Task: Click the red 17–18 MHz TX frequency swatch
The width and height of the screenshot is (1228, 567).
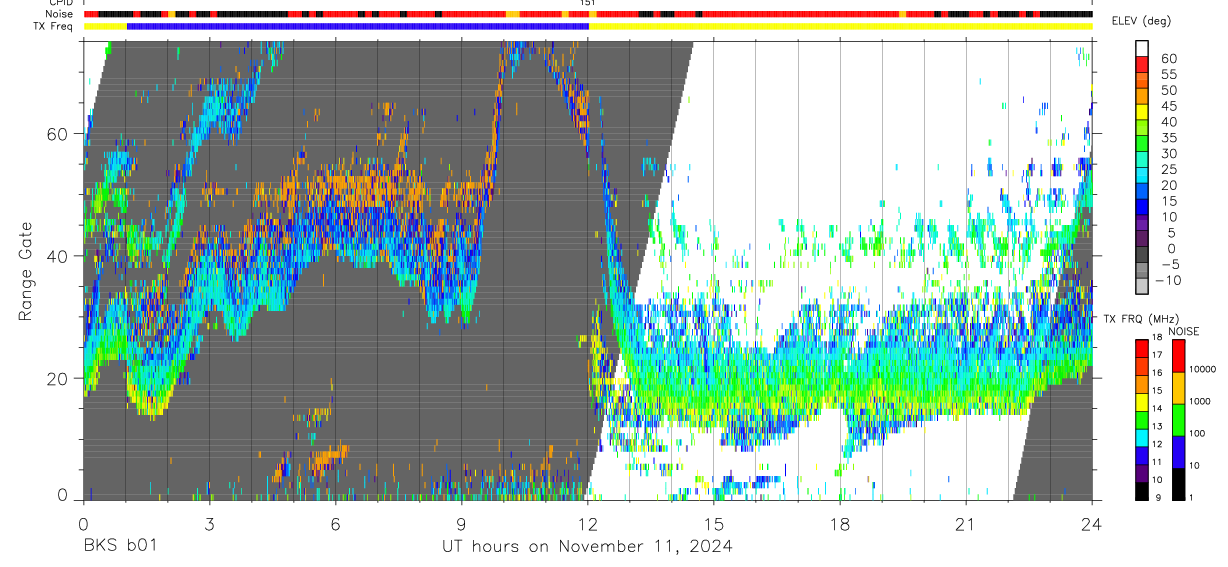Action: point(1142,347)
